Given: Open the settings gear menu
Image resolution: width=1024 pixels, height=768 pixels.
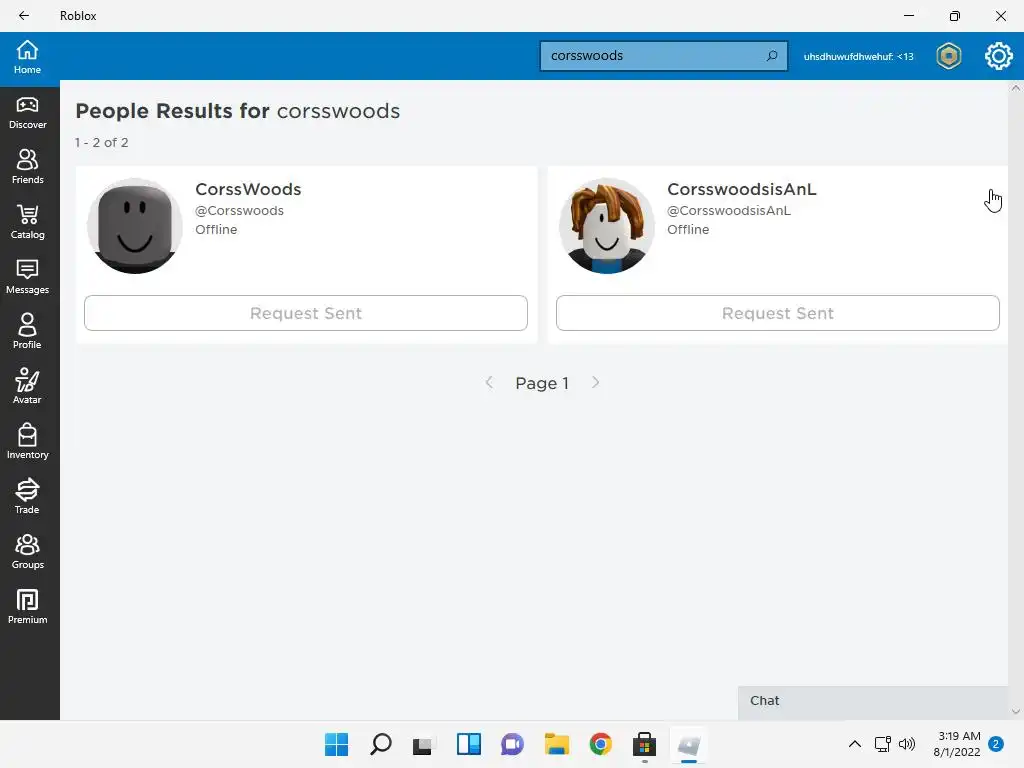Looking at the screenshot, I should (999, 56).
